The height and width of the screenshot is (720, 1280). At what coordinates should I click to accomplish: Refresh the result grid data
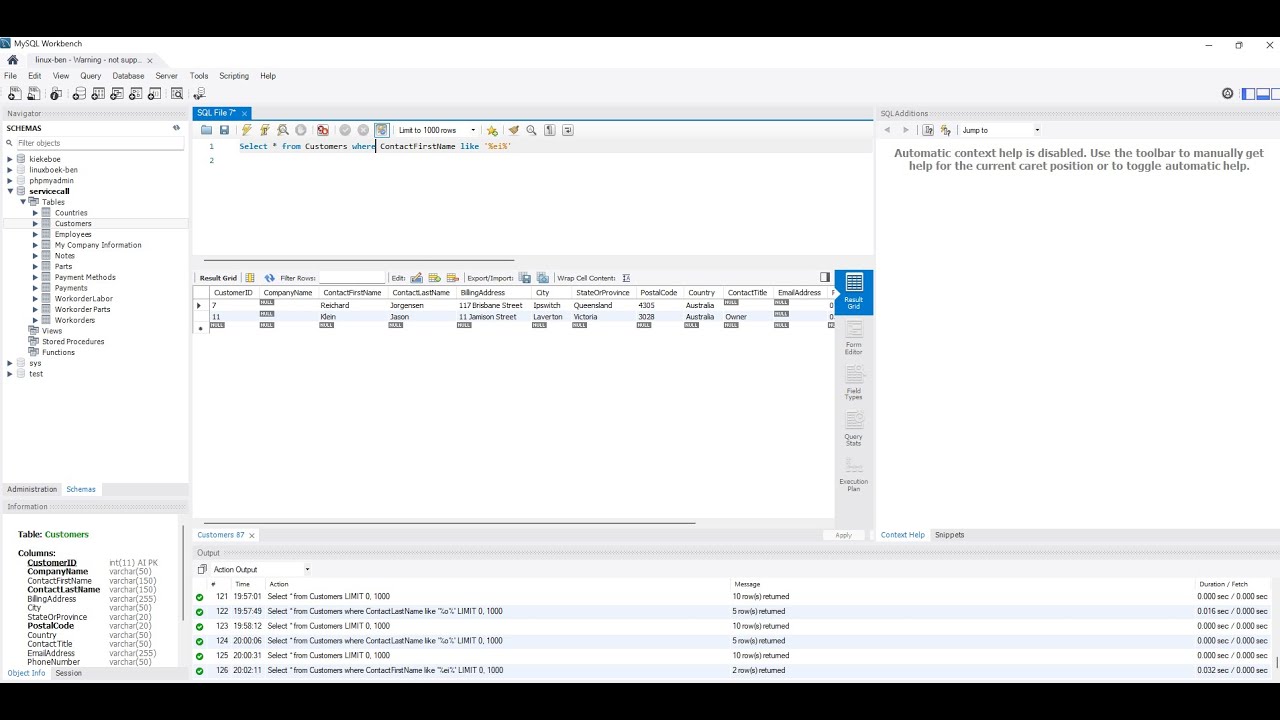[x=270, y=278]
